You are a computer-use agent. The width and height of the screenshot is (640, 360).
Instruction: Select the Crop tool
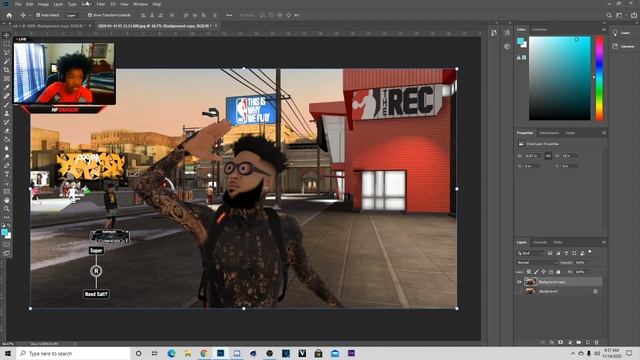tap(7, 70)
